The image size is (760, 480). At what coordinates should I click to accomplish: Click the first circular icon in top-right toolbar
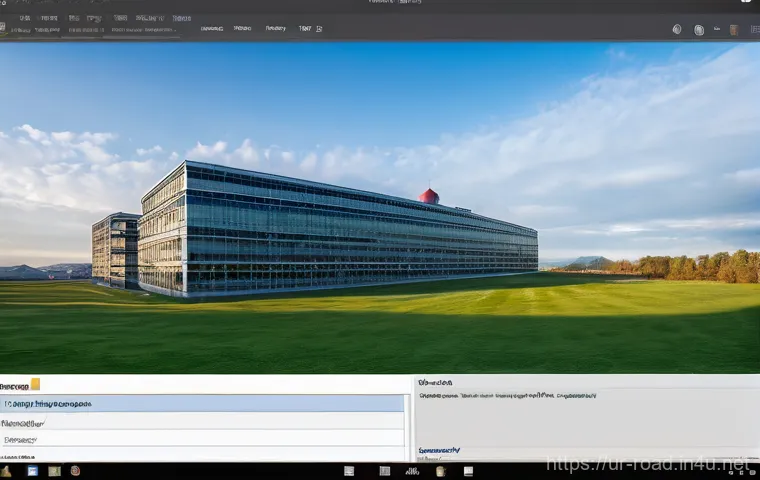tap(677, 29)
